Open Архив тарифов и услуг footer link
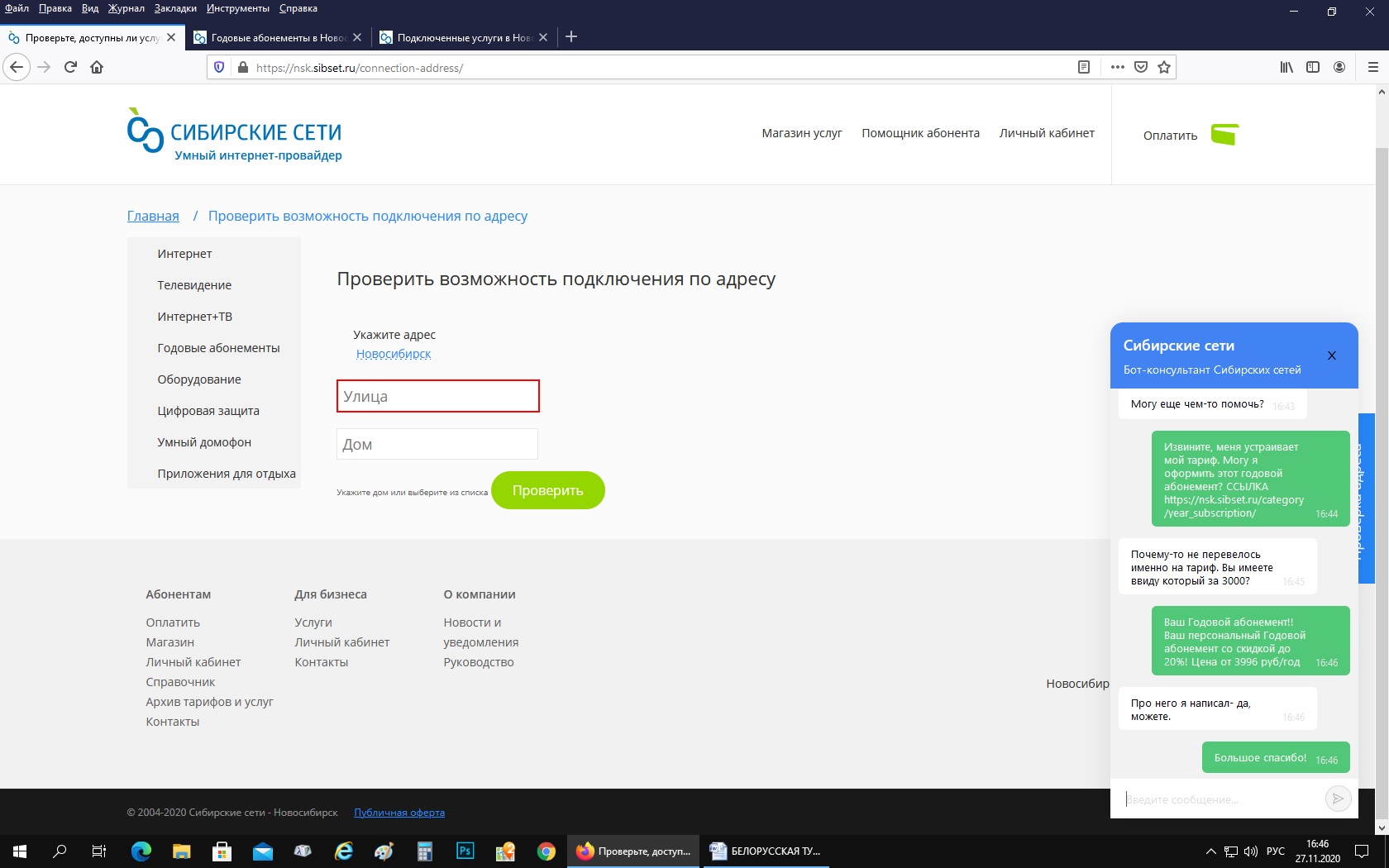The height and width of the screenshot is (868, 1389). coord(209,702)
